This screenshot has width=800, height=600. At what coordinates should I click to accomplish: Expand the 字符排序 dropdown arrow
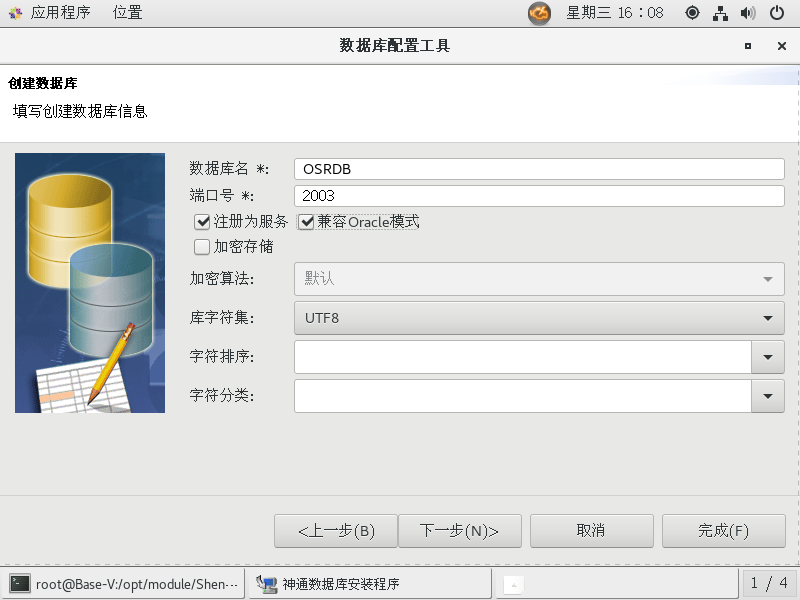click(x=767, y=357)
